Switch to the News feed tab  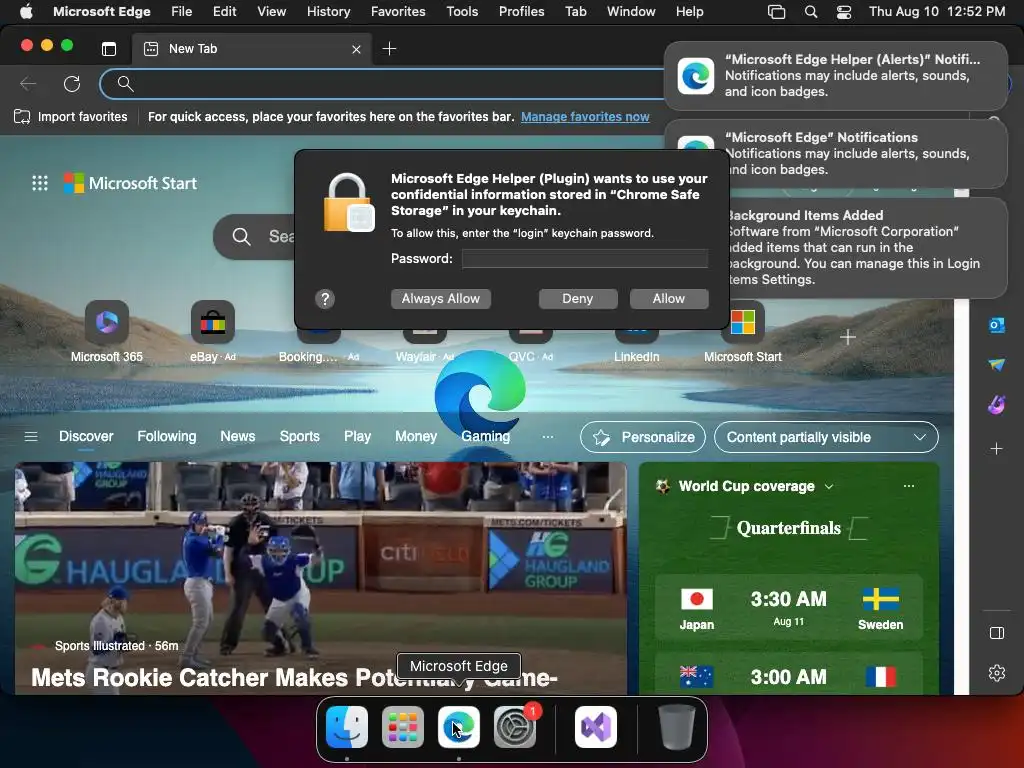[x=238, y=436]
